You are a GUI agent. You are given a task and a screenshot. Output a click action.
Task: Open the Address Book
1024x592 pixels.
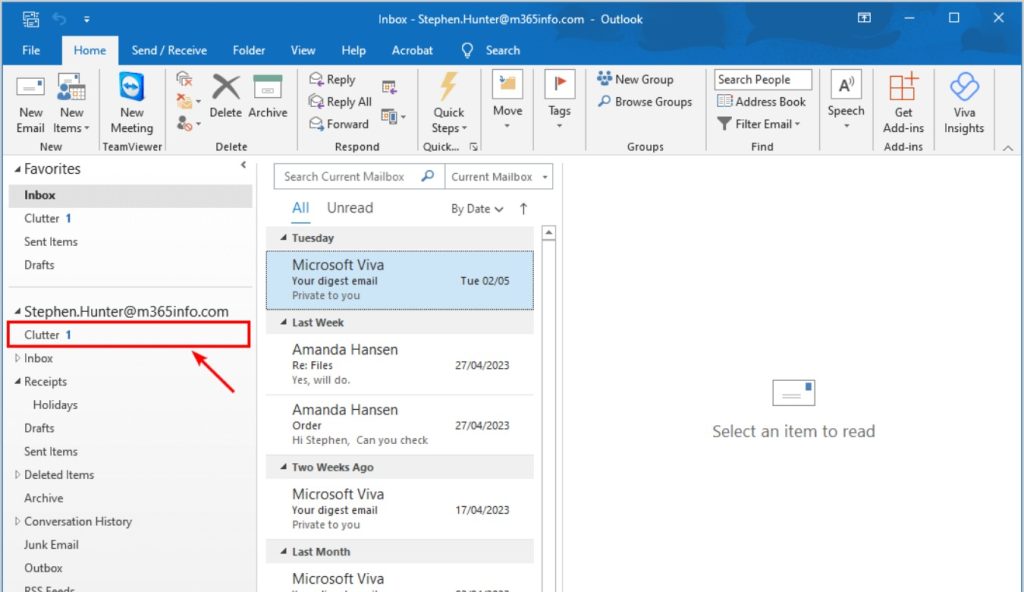(762, 101)
